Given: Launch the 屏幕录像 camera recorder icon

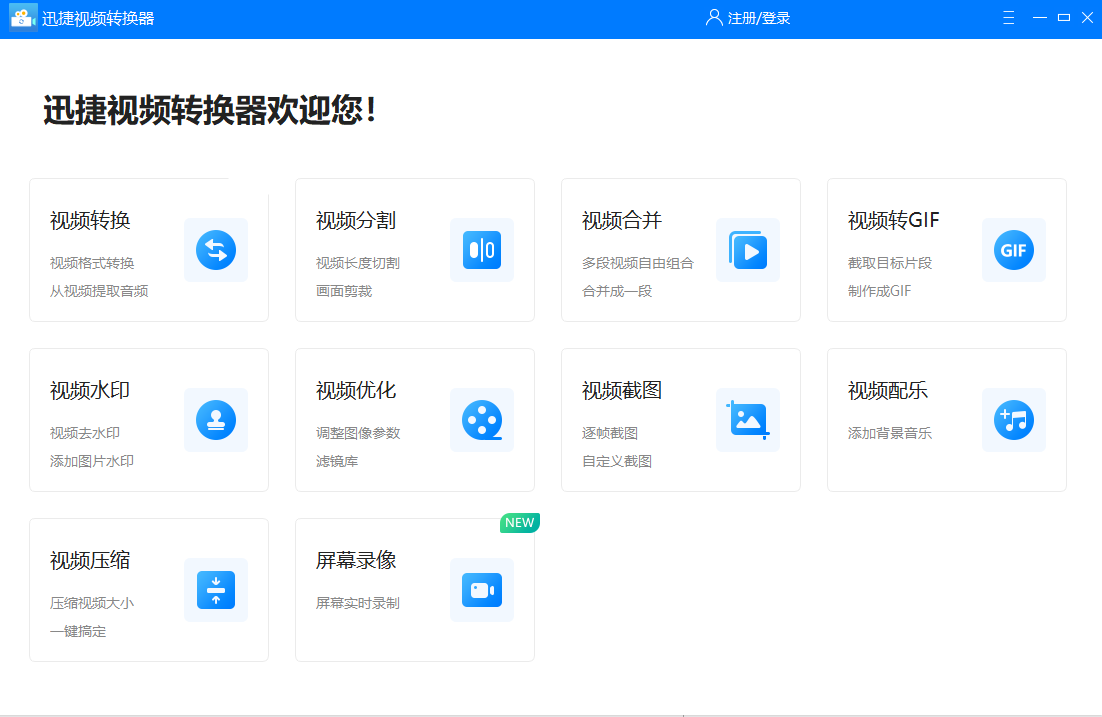Looking at the screenshot, I should pos(482,590).
